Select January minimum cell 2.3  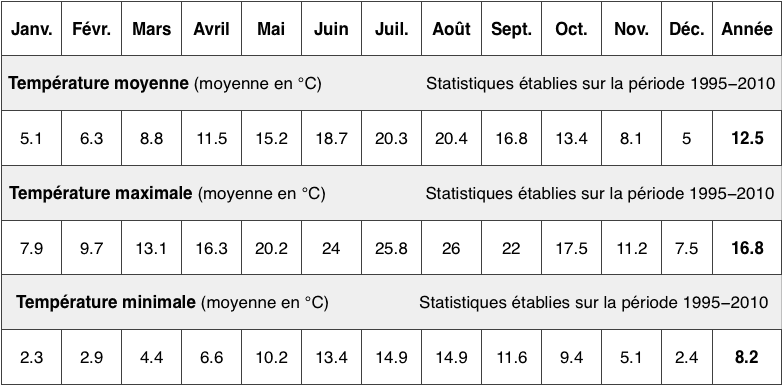click(x=32, y=357)
